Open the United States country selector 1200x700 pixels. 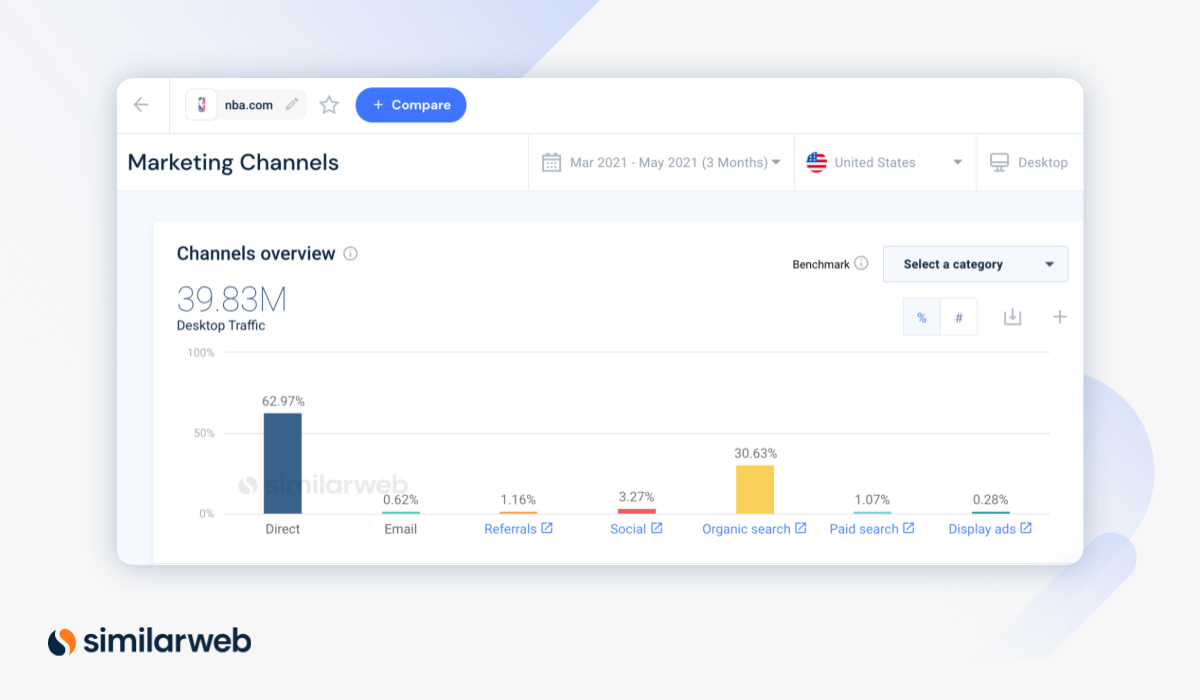point(884,162)
